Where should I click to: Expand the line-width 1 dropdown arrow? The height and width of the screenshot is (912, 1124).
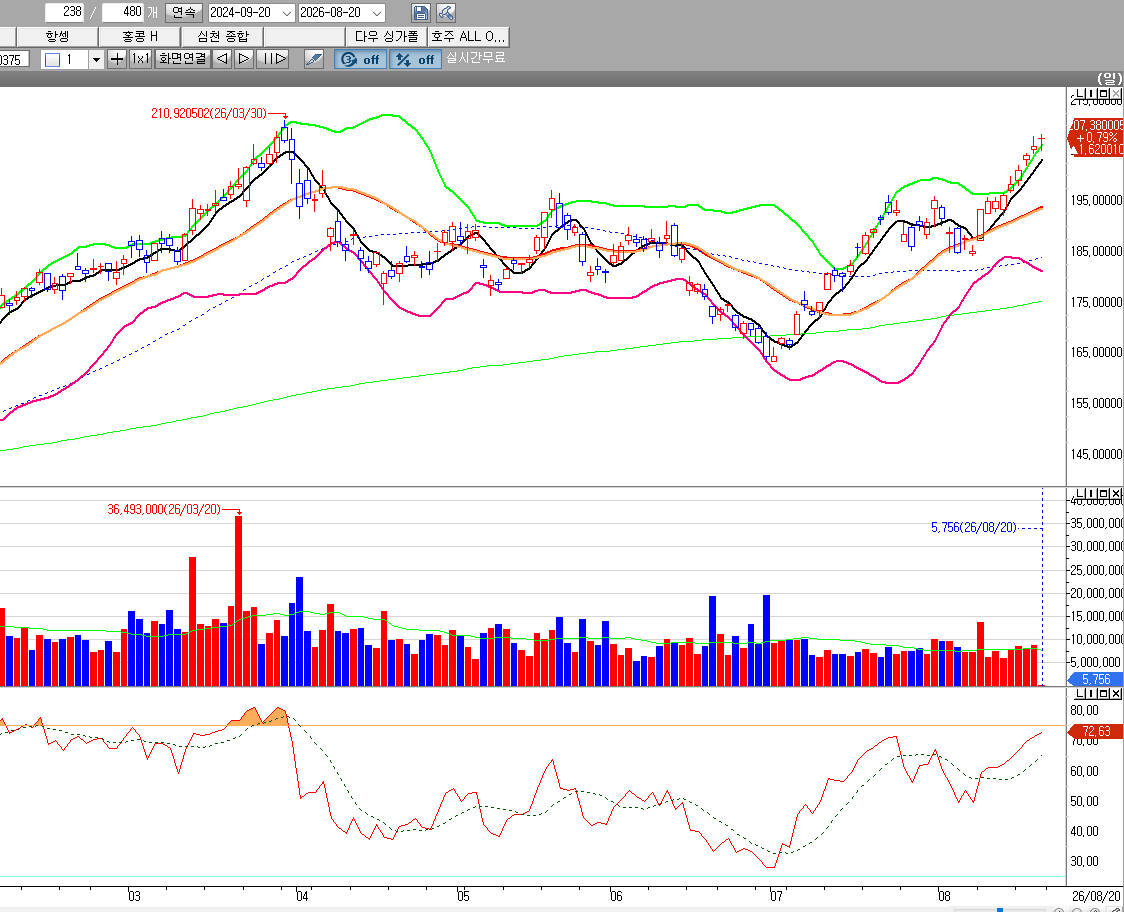97,60
